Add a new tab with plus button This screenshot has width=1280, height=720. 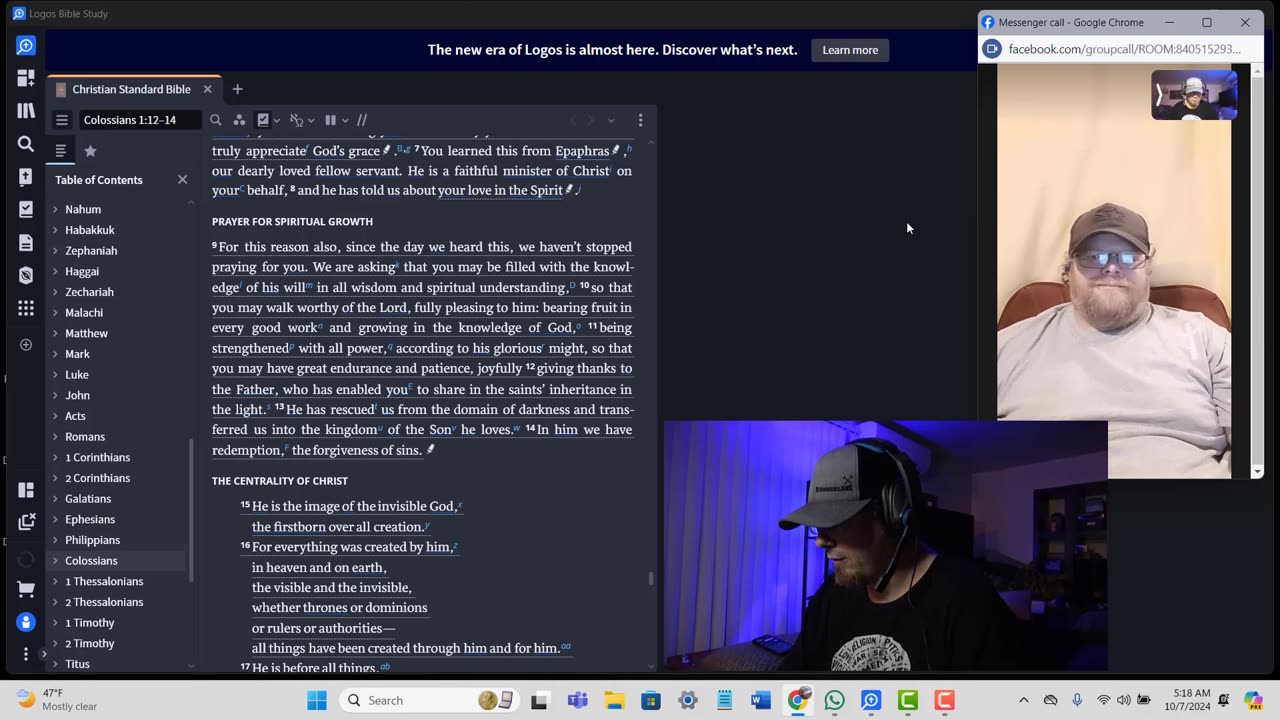click(x=237, y=89)
